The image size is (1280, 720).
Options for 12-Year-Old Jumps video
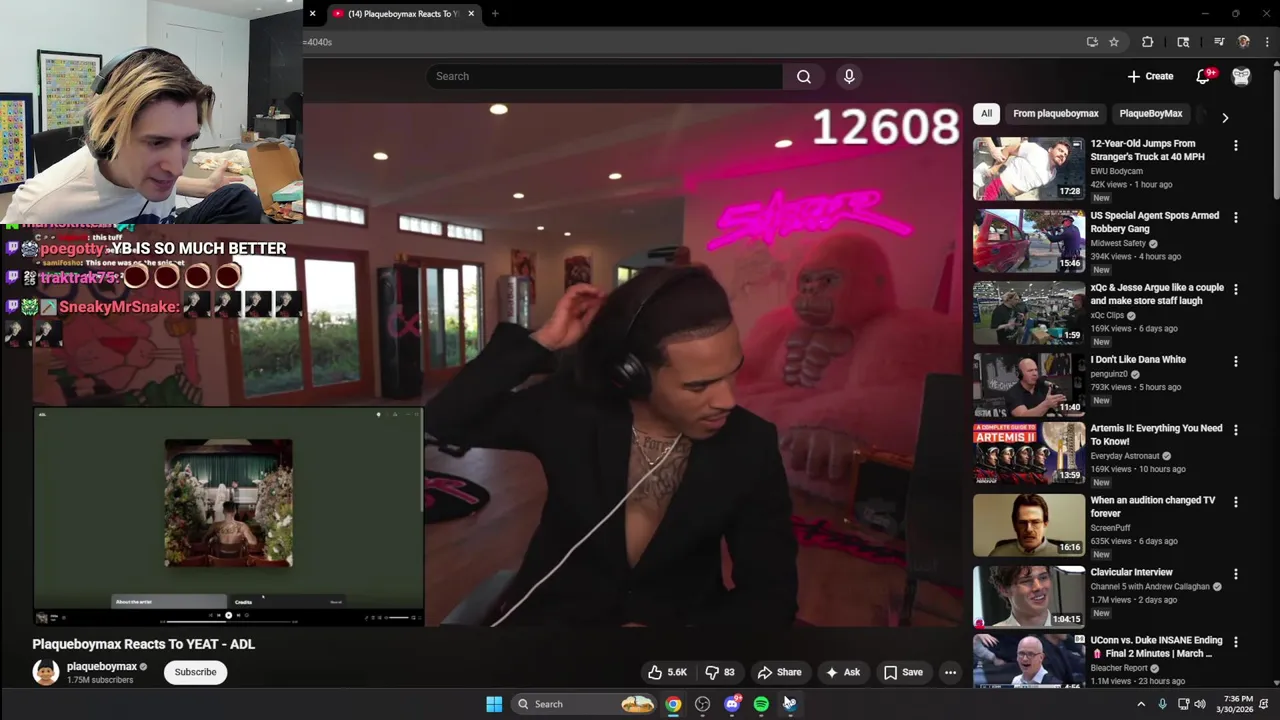click(x=1235, y=145)
